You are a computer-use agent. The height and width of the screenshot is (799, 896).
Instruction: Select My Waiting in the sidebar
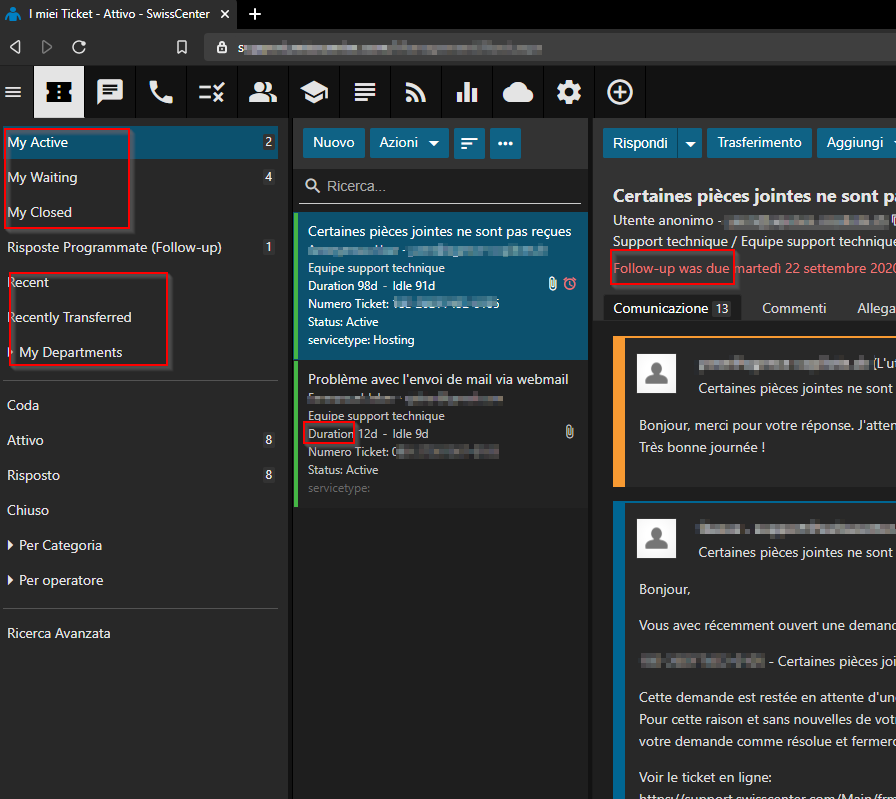point(42,178)
